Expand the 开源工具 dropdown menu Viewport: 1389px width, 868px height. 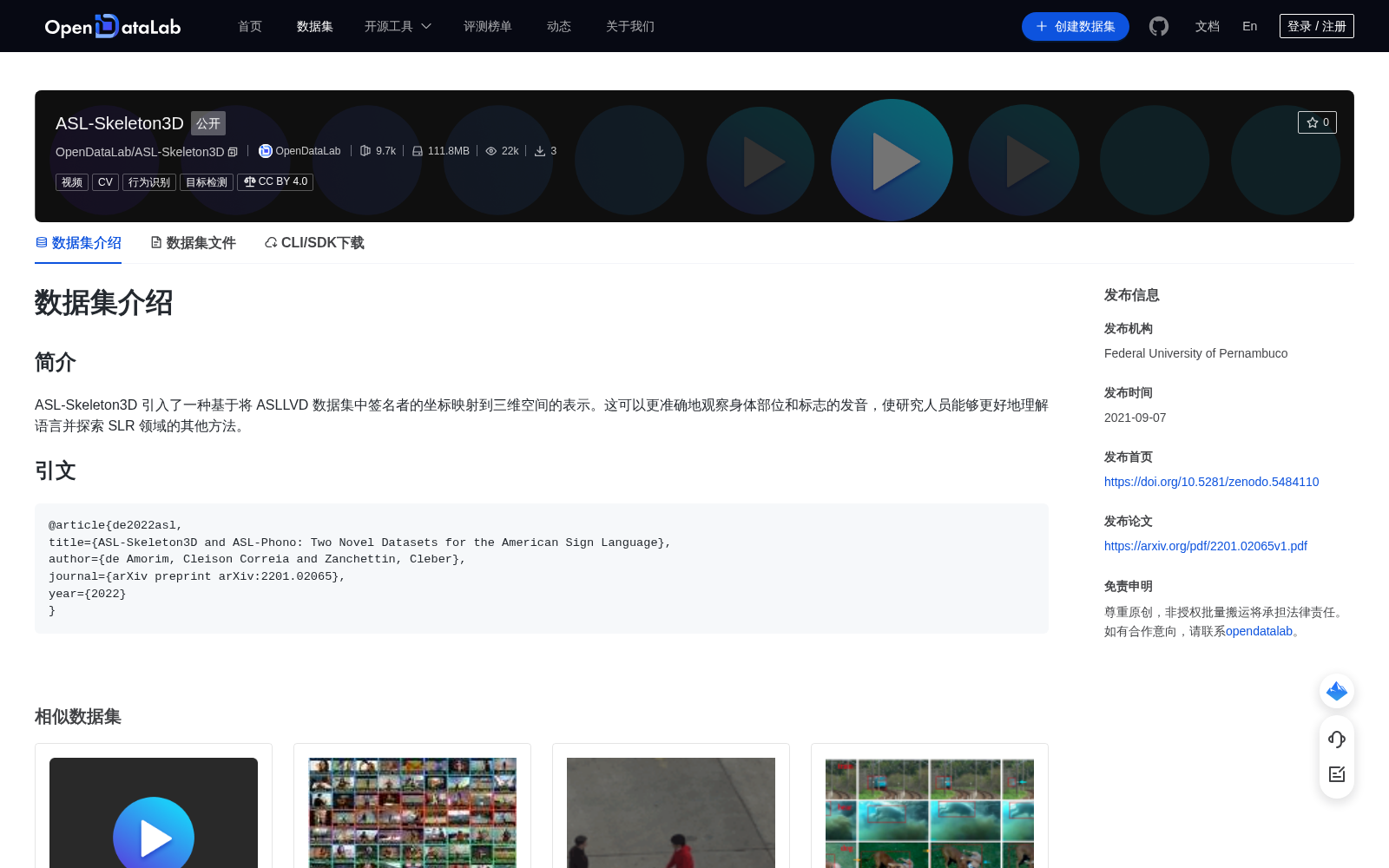[x=398, y=26]
